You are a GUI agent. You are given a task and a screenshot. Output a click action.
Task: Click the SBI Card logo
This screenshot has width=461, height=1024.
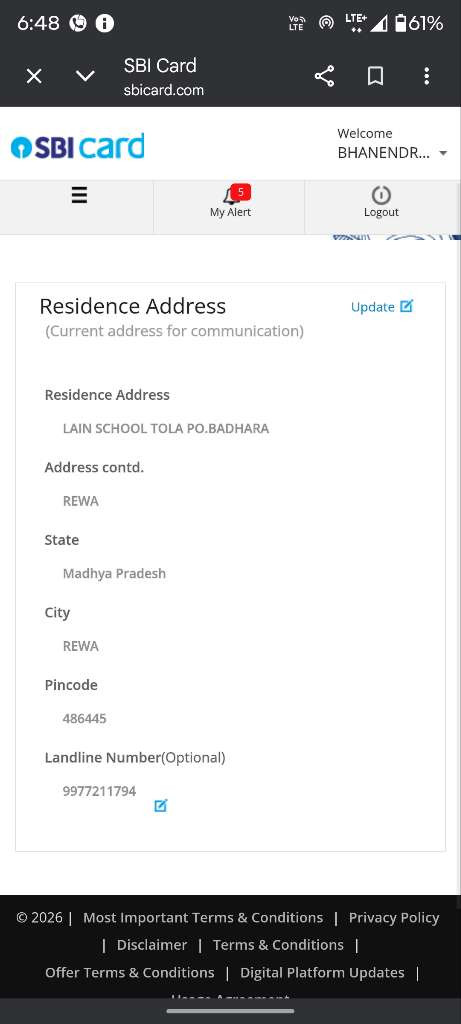78,146
